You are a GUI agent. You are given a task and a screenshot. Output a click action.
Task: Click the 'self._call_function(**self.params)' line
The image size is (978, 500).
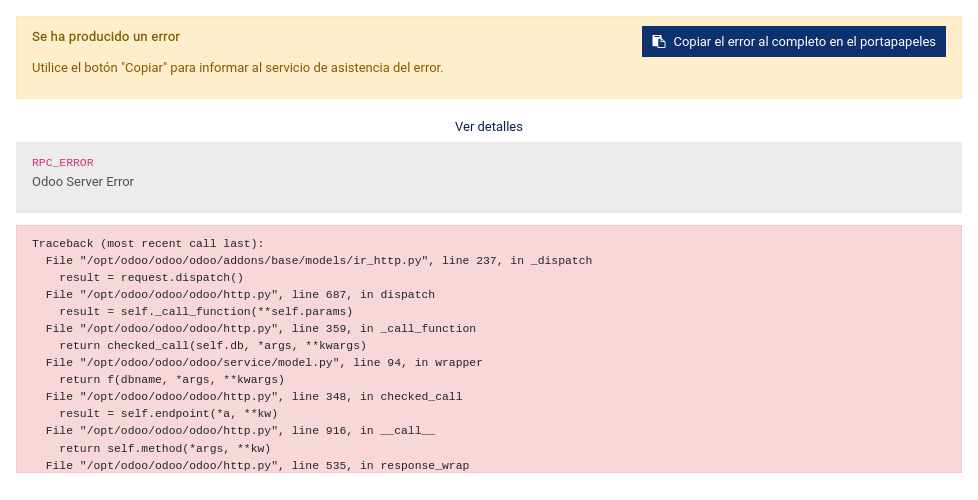click(x=206, y=312)
